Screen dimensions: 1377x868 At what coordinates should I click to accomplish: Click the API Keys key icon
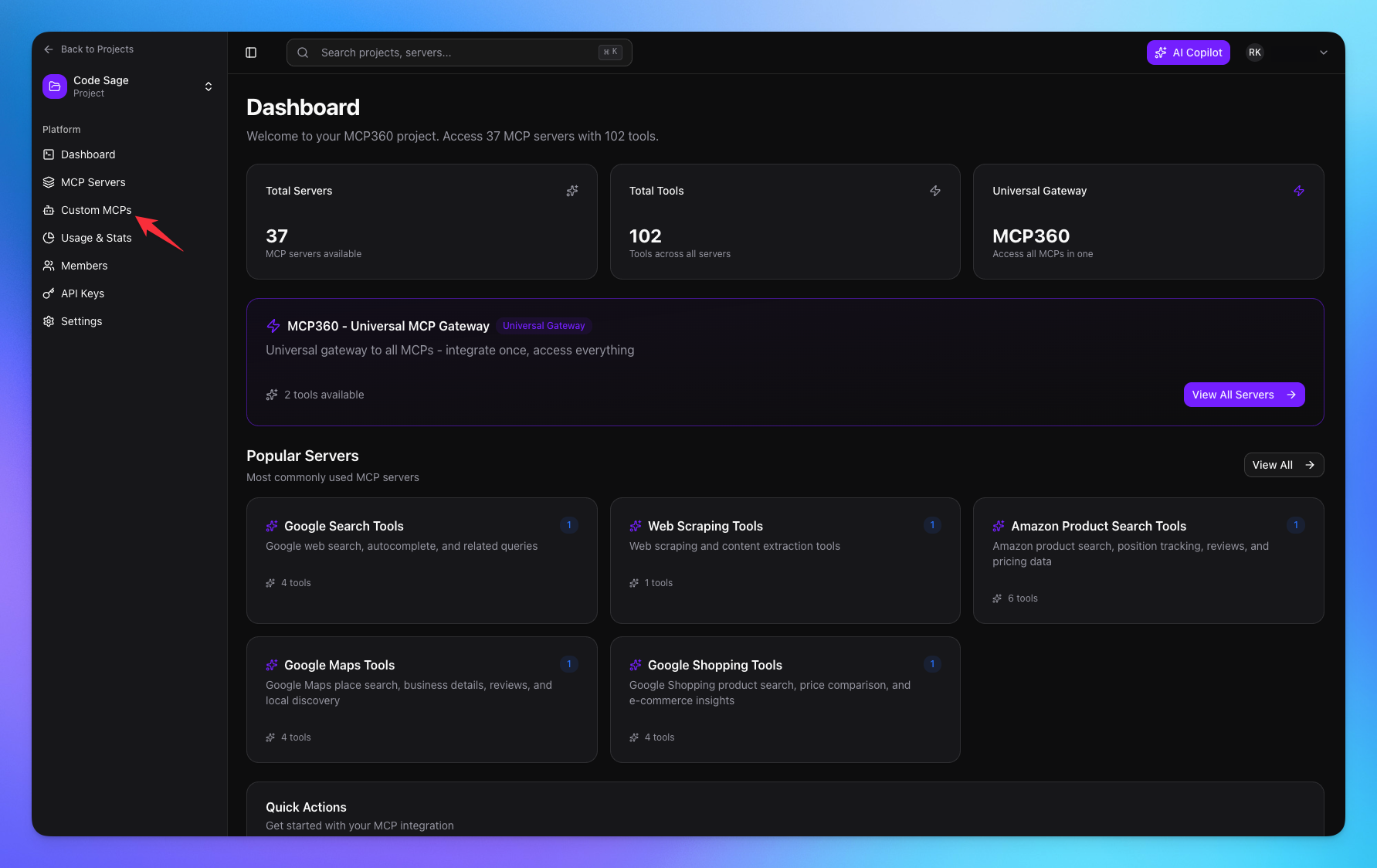click(x=49, y=293)
